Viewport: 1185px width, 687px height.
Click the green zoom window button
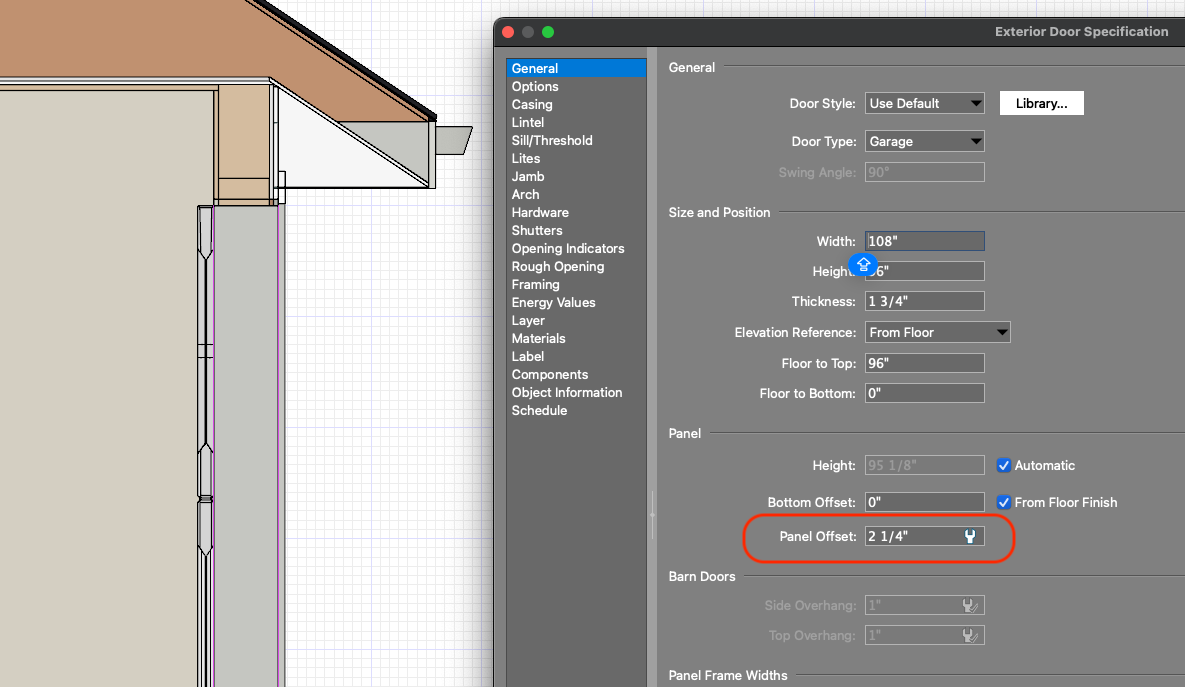click(x=548, y=32)
